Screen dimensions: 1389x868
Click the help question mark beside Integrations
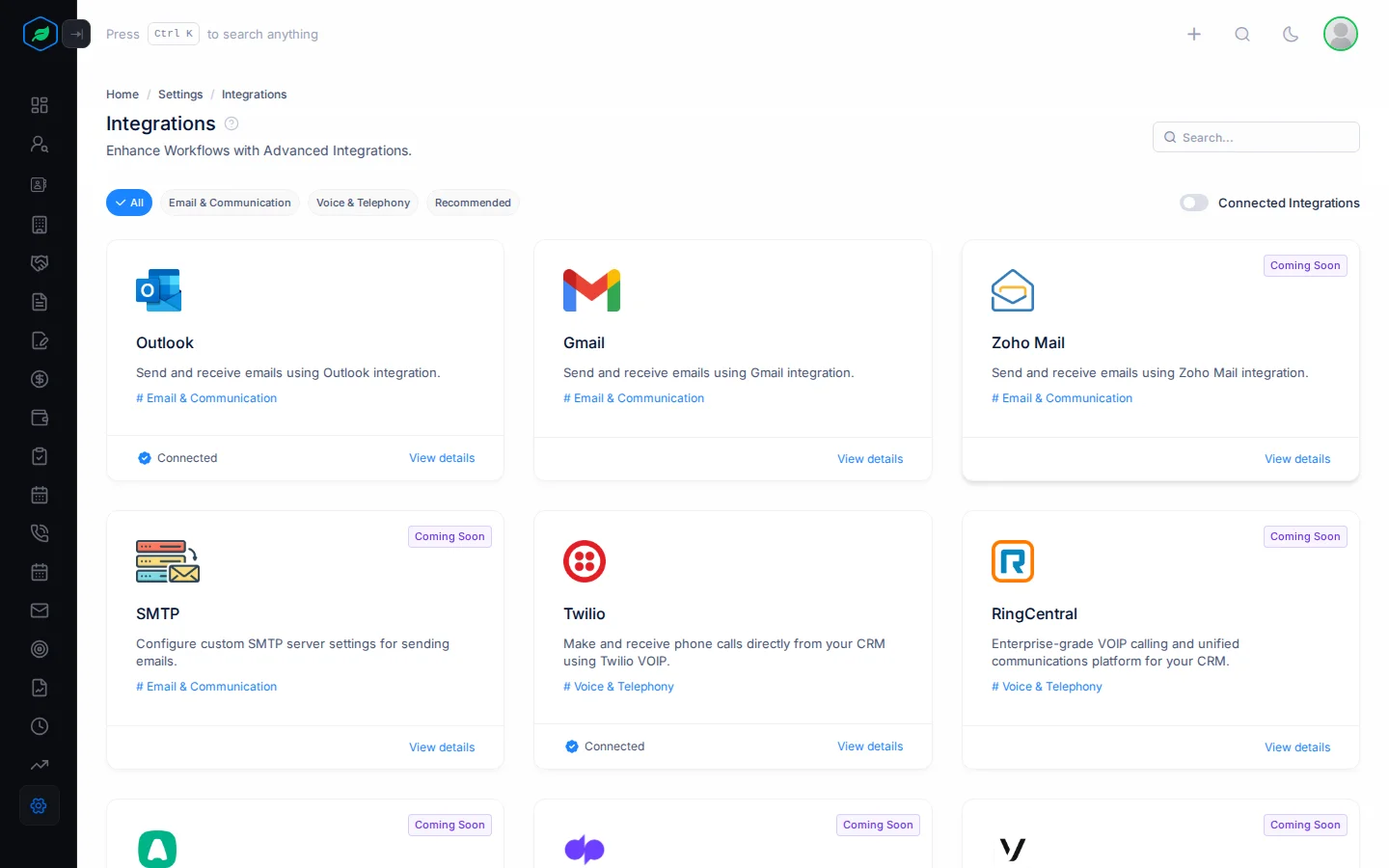click(x=231, y=123)
